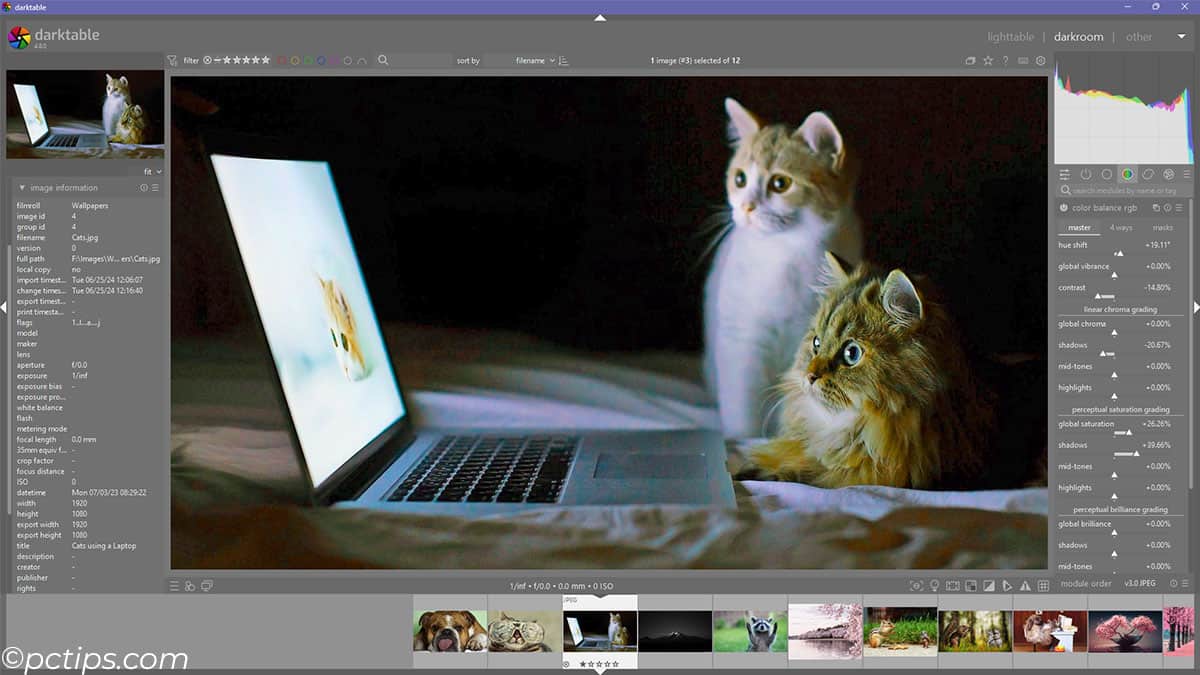Image resolution: width=1200 pixels, height=675 pixels.
Task: Open the effects modules group icon
Action: pyautogui.click(x=1169, y=174)
